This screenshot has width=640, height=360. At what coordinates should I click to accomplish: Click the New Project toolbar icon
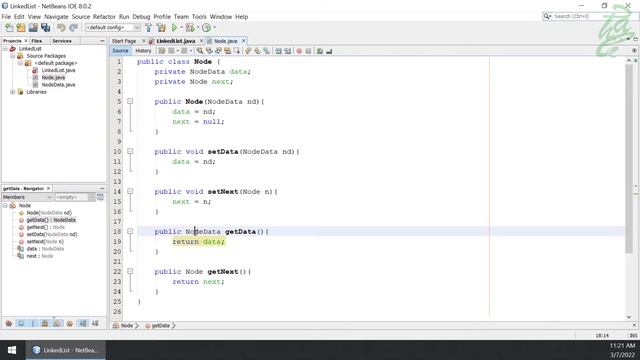pos(21,28)
